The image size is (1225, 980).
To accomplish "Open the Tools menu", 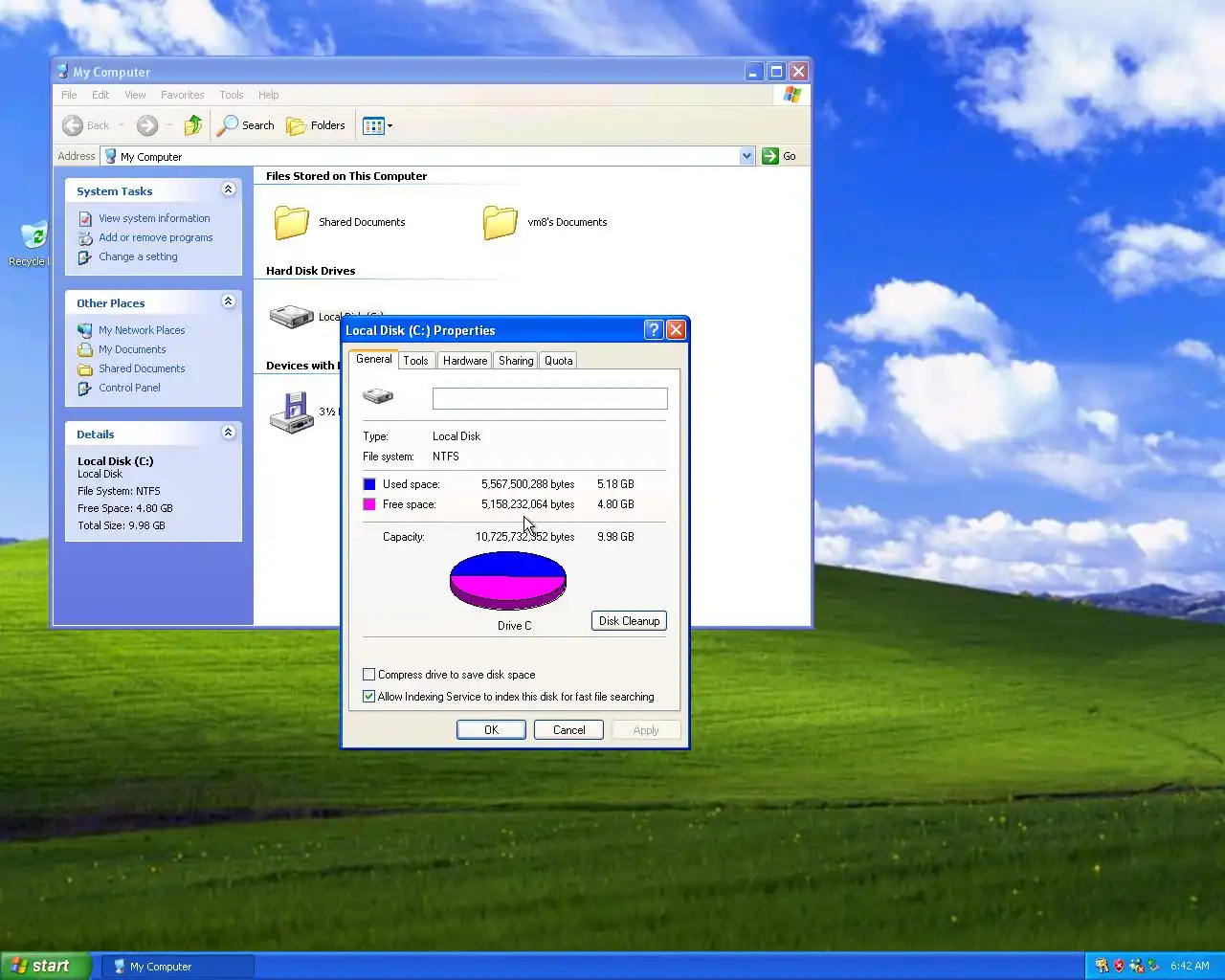I will click(232, 95).
